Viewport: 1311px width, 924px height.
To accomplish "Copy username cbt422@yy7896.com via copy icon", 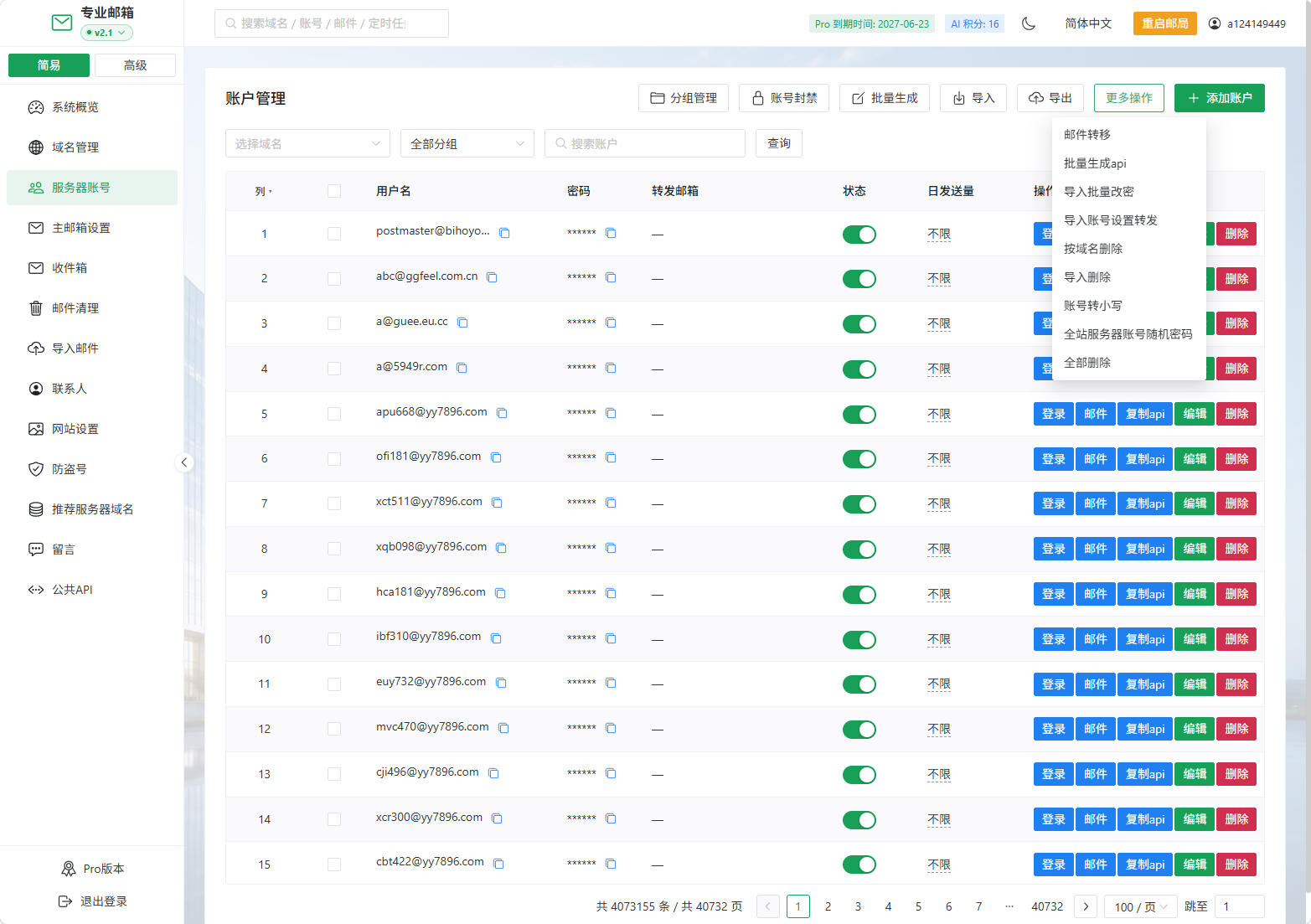I will [498, 864].
